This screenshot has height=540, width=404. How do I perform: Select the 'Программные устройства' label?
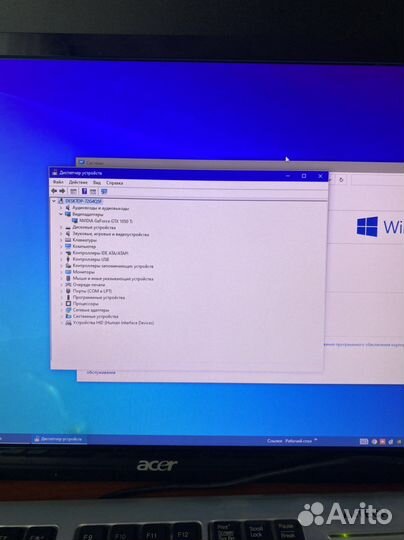coord(99,297)
